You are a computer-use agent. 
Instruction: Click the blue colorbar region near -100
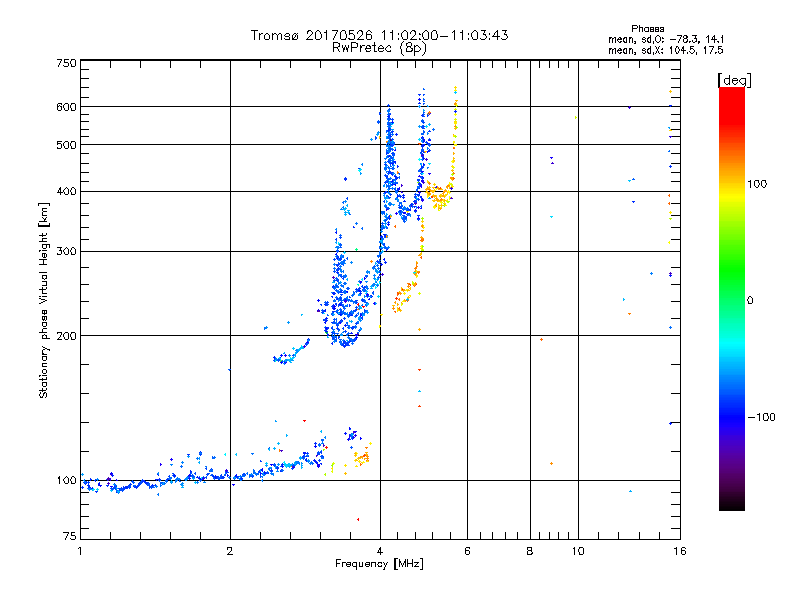click(x=732, y=417)
